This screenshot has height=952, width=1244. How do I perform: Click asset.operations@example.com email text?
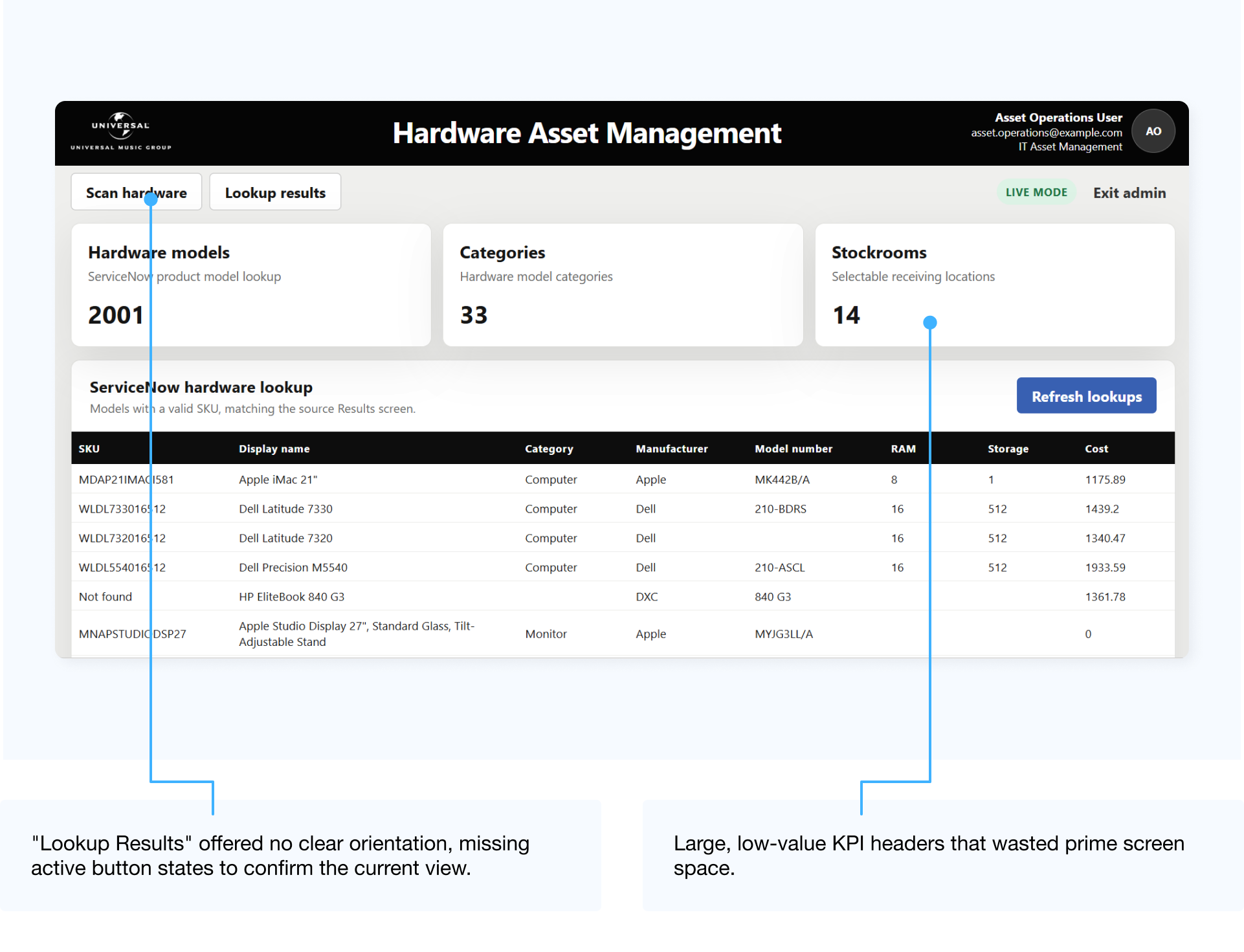[1046, 133]
